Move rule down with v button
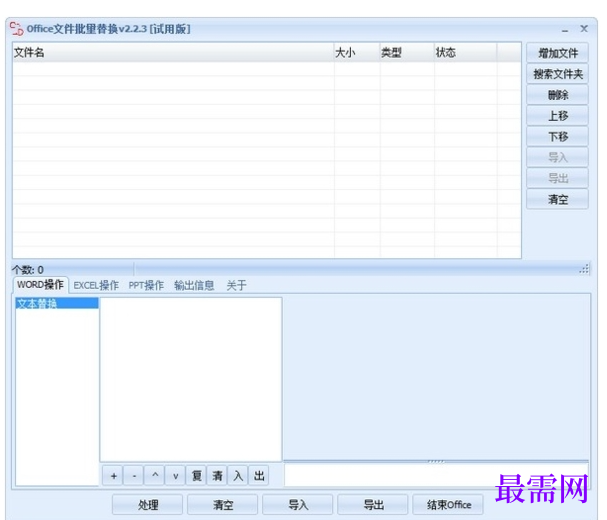This screenshot has height=520, width=607. pyautogui.click(x=176, y=475)
